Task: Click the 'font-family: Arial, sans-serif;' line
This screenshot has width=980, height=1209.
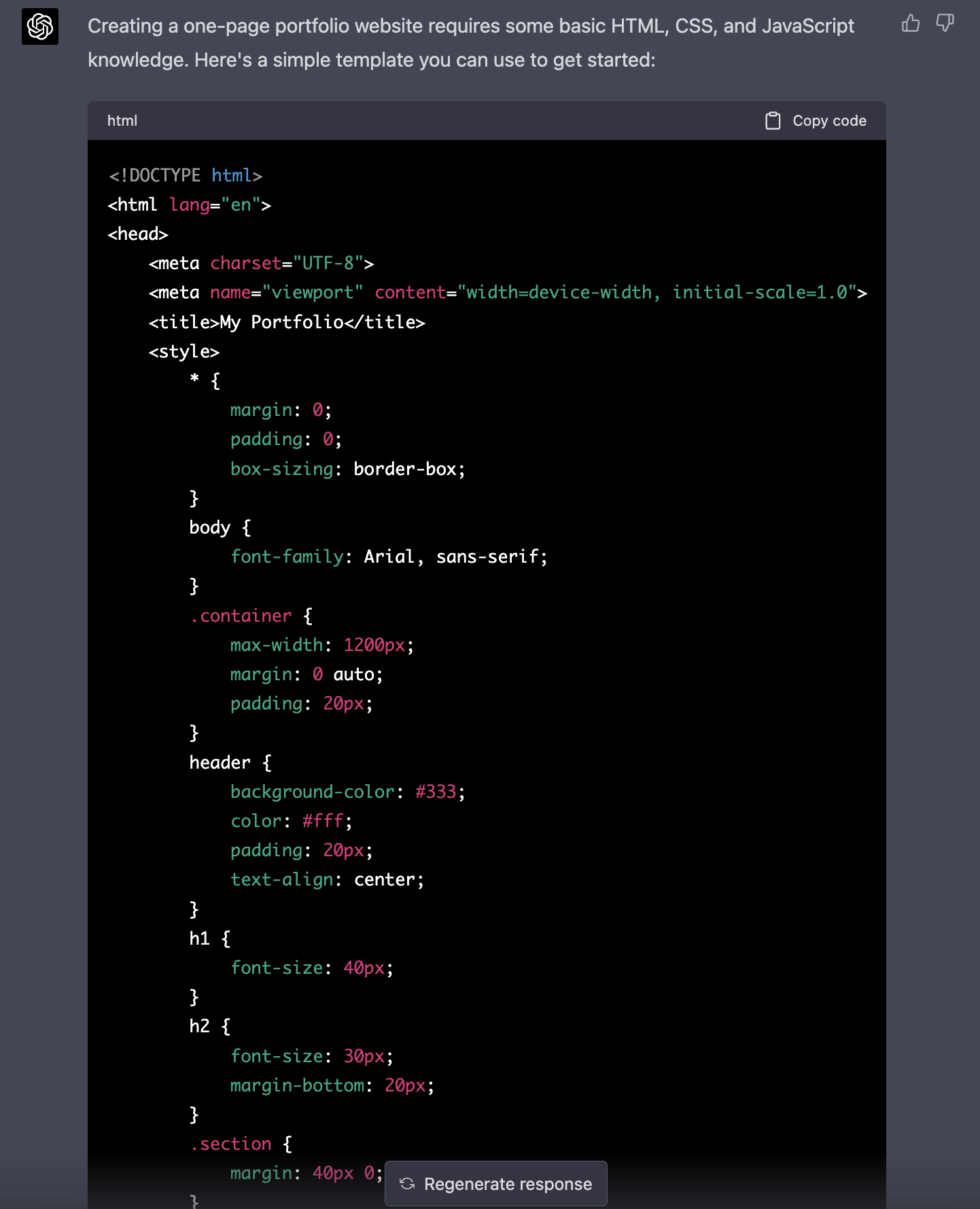Action: pos(389,557)
